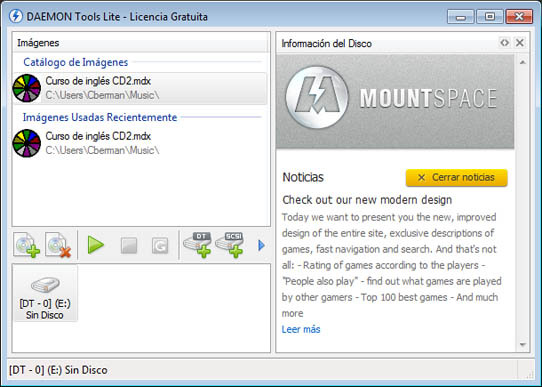Click the Remount refresh icon
Screen dimensions: 542x387
[160, 245]
